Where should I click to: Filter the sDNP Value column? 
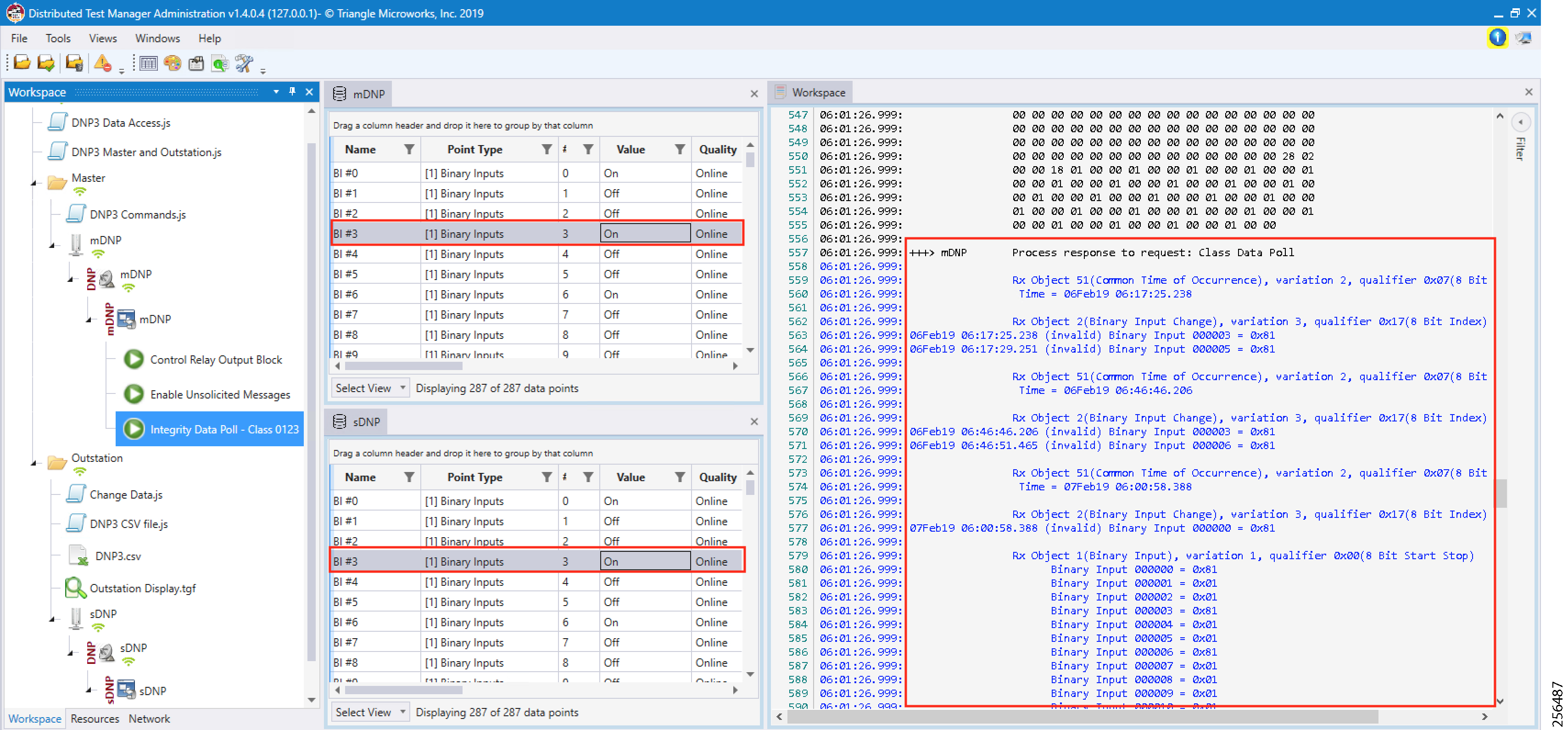click(x=680, y=477)
